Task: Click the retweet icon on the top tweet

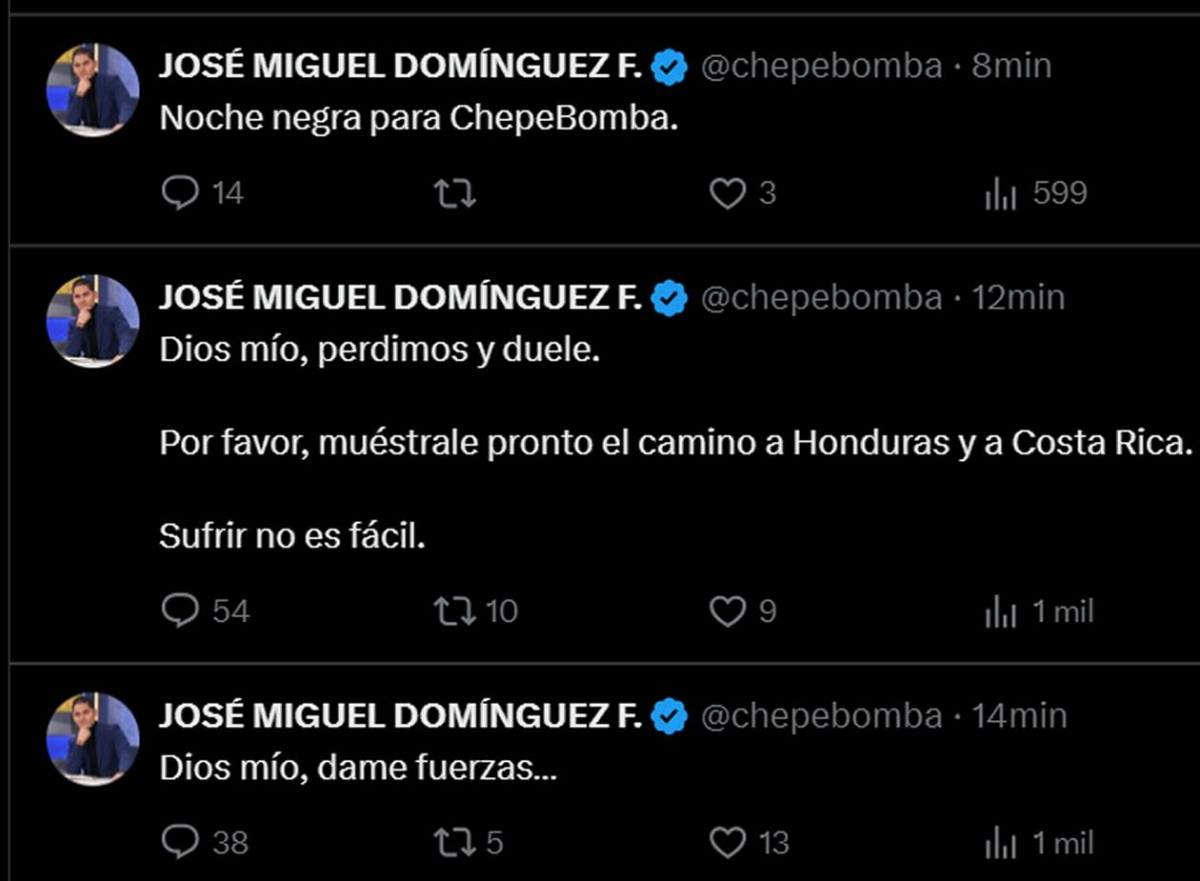Action: click(457, 193)
